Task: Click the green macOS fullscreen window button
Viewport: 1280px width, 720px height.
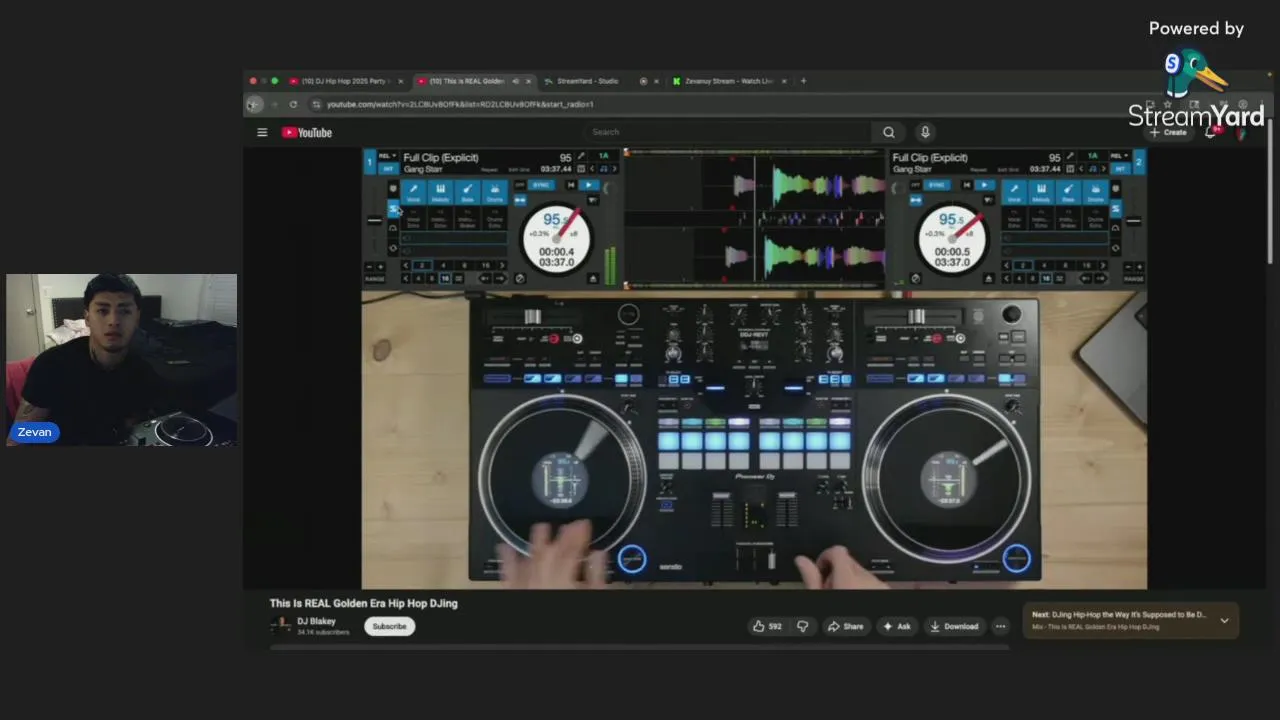Action: point(275,81)
